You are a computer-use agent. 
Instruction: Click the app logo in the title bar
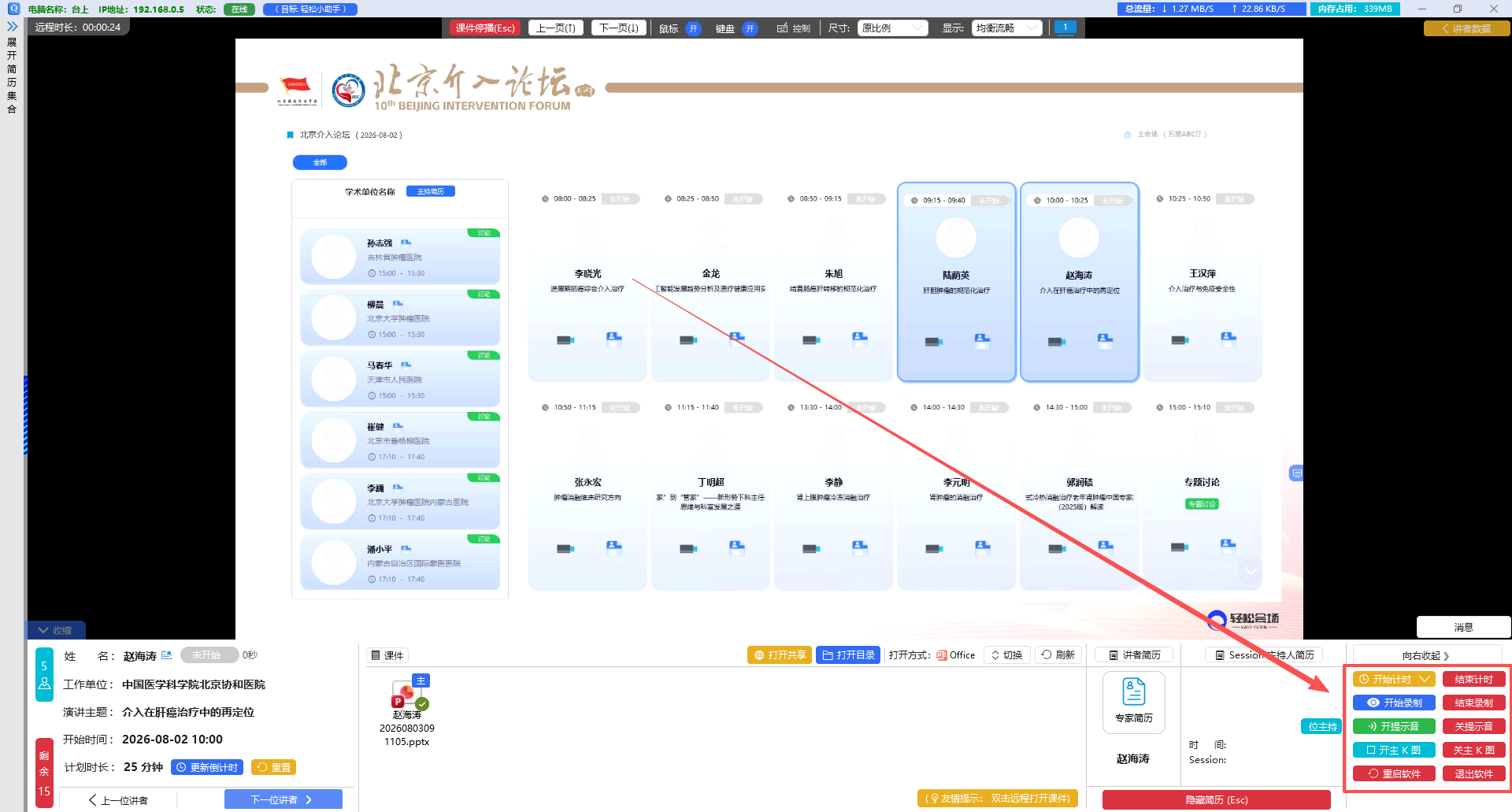click(13, 9)
